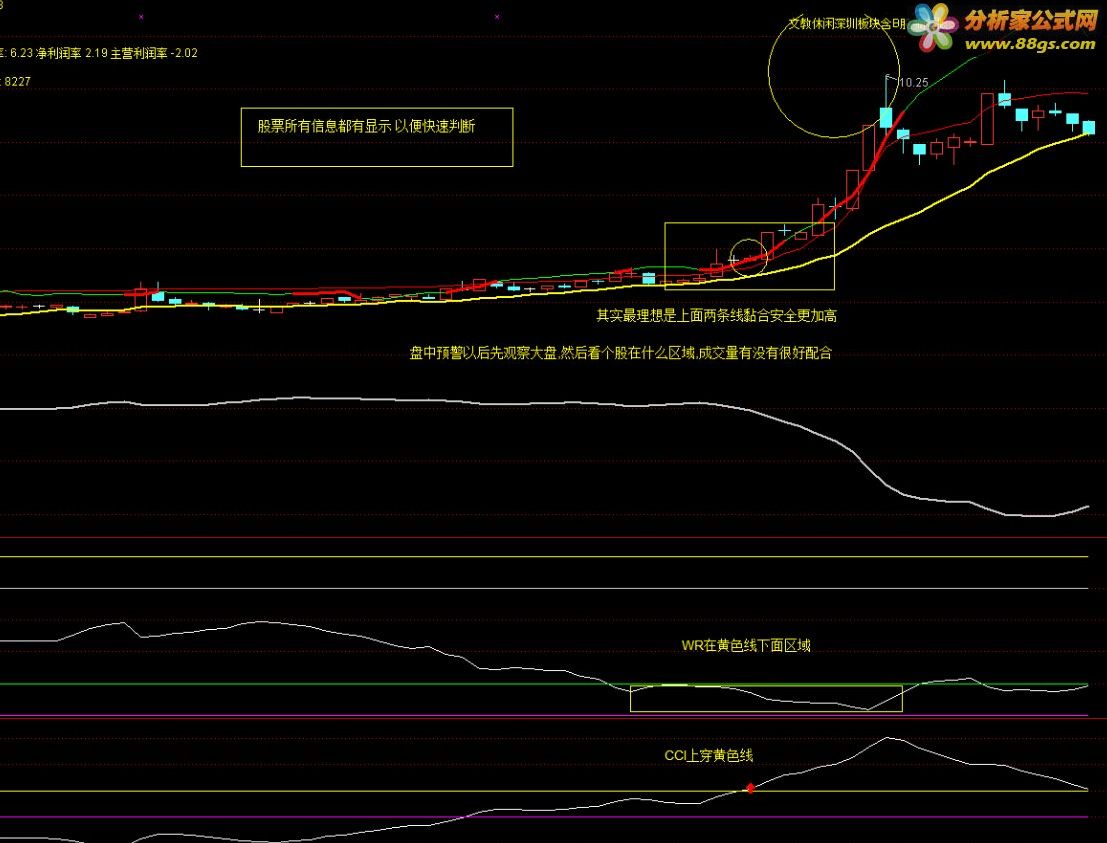Click the red diamond CCI crossover marker

tap(750, 788)
